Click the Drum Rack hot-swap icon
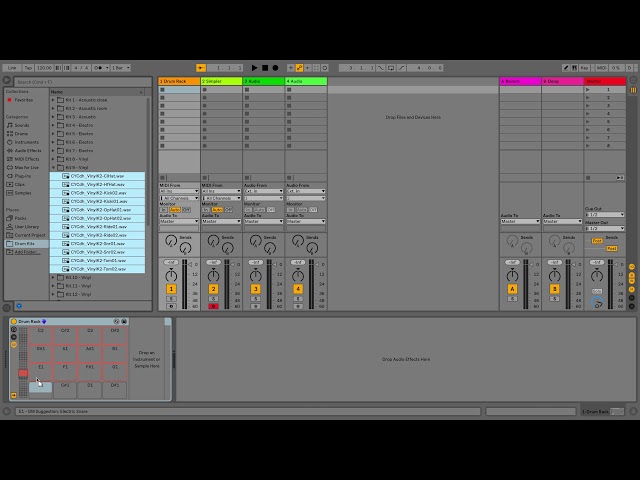The height and width of the screenshot is (480, 640). tap(116, 322)
